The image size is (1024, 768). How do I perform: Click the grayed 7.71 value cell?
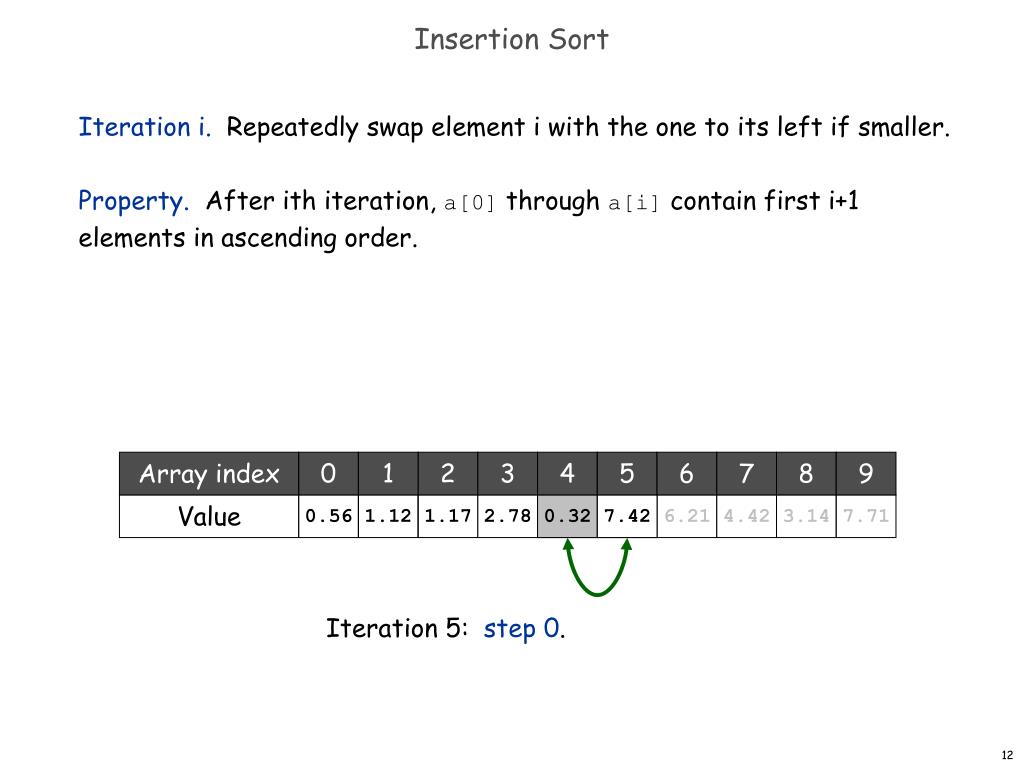(x=866, y=516)
